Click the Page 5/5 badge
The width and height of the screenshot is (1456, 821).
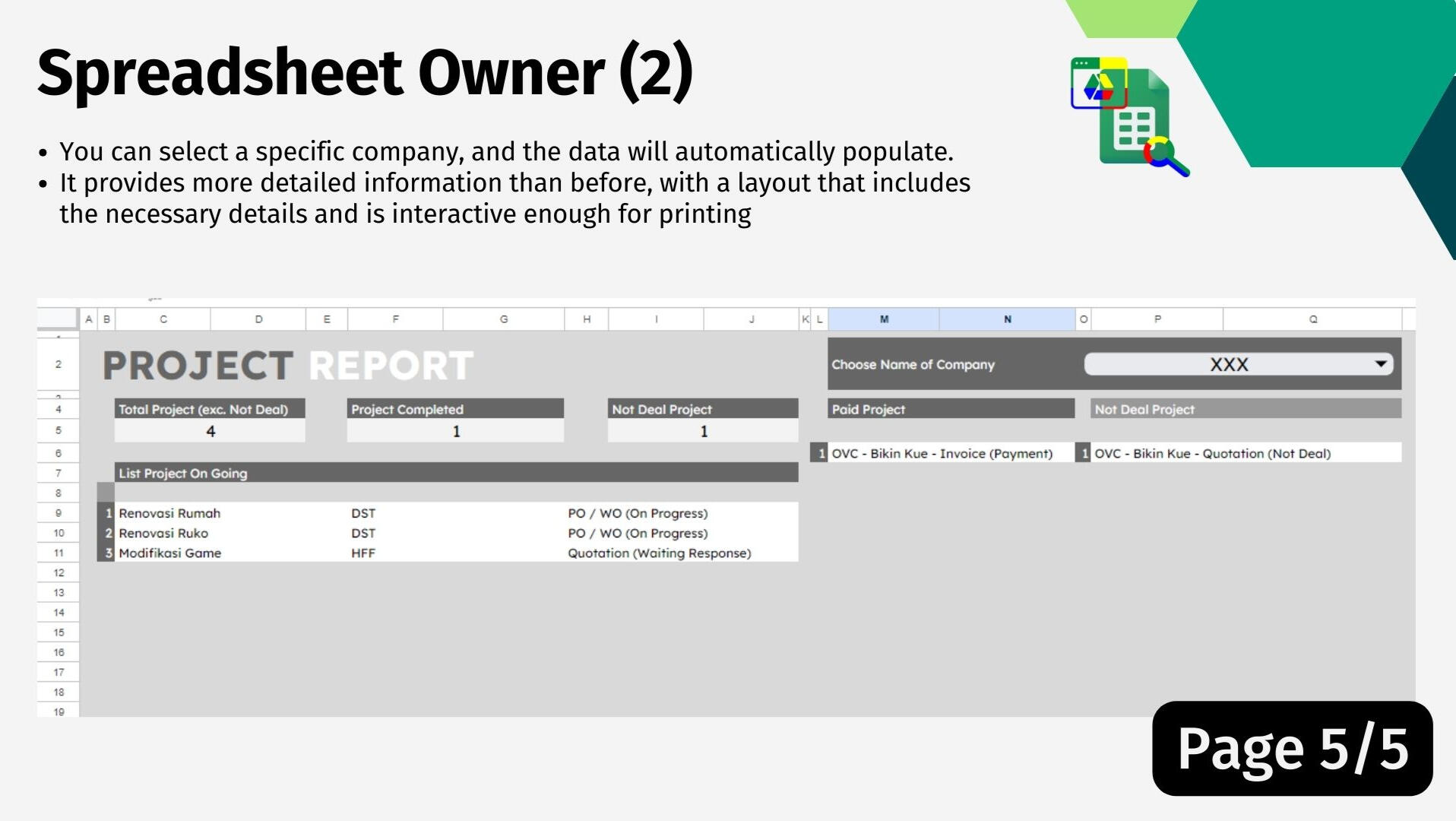click(1293, 749)
